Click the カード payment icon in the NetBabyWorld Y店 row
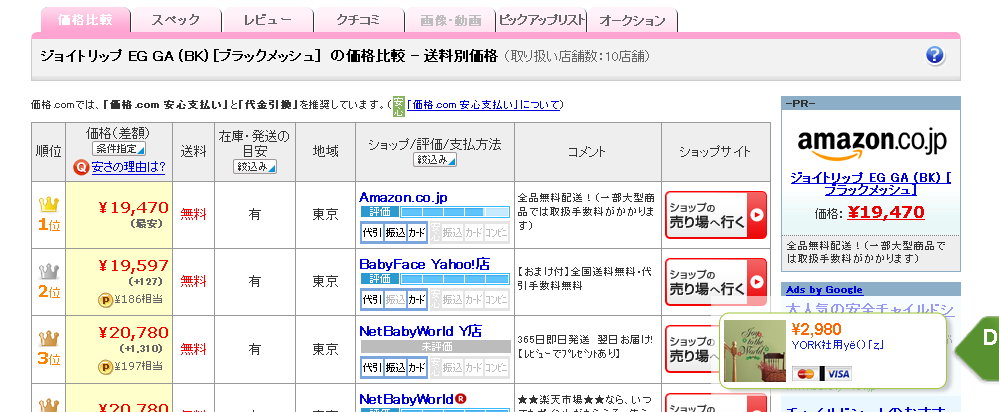Screen dimensions: 999x412 click(417, 367)
